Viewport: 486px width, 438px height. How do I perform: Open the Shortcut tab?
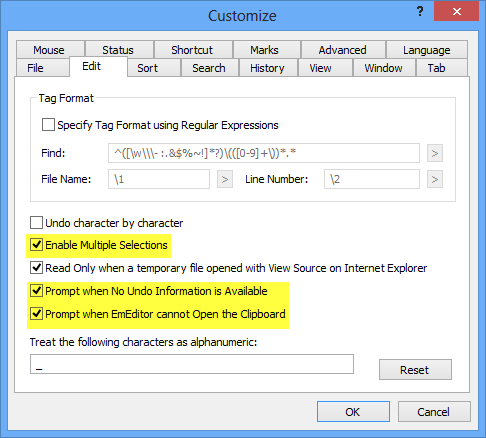pyautogui.click(x=192, y=50)
